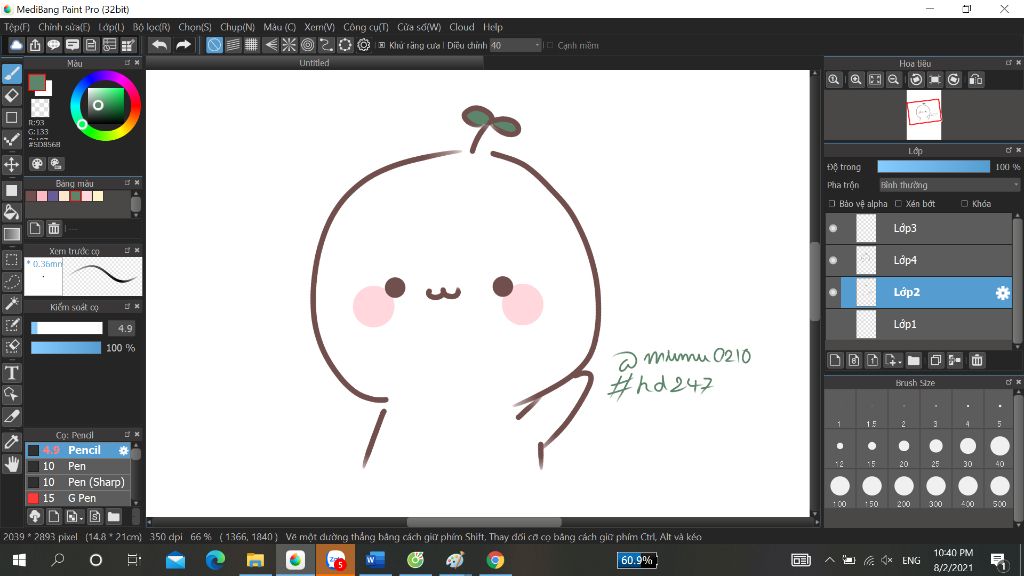Click the cloud icon in toolbar
Image resolution: width=1024 pixels, height=576 pixels.
coord(16,45)
